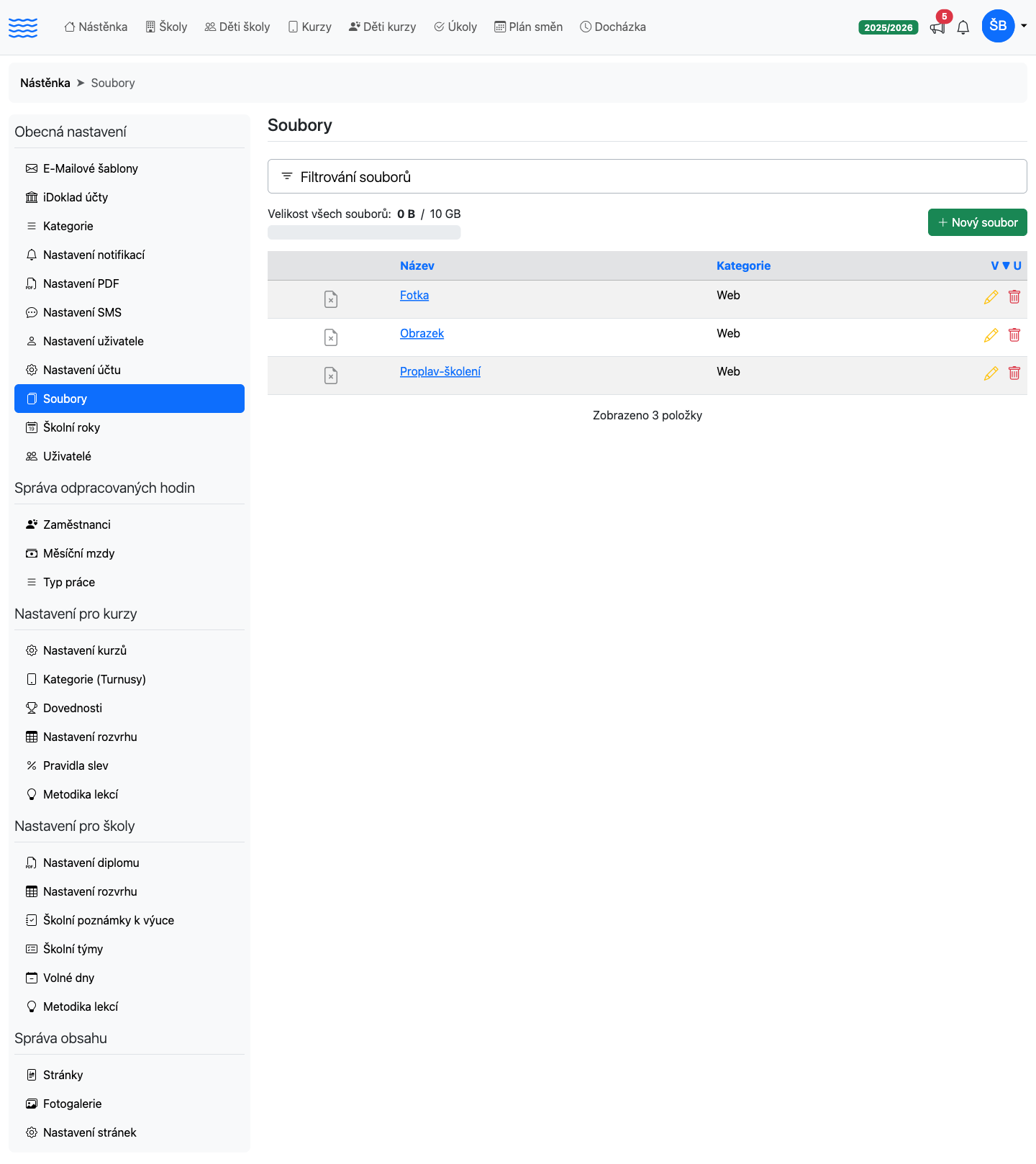The image size is (1036, 1164).
Task: Edit the Proplav-školení file with pencil icon
Action: tap(991, 373)
